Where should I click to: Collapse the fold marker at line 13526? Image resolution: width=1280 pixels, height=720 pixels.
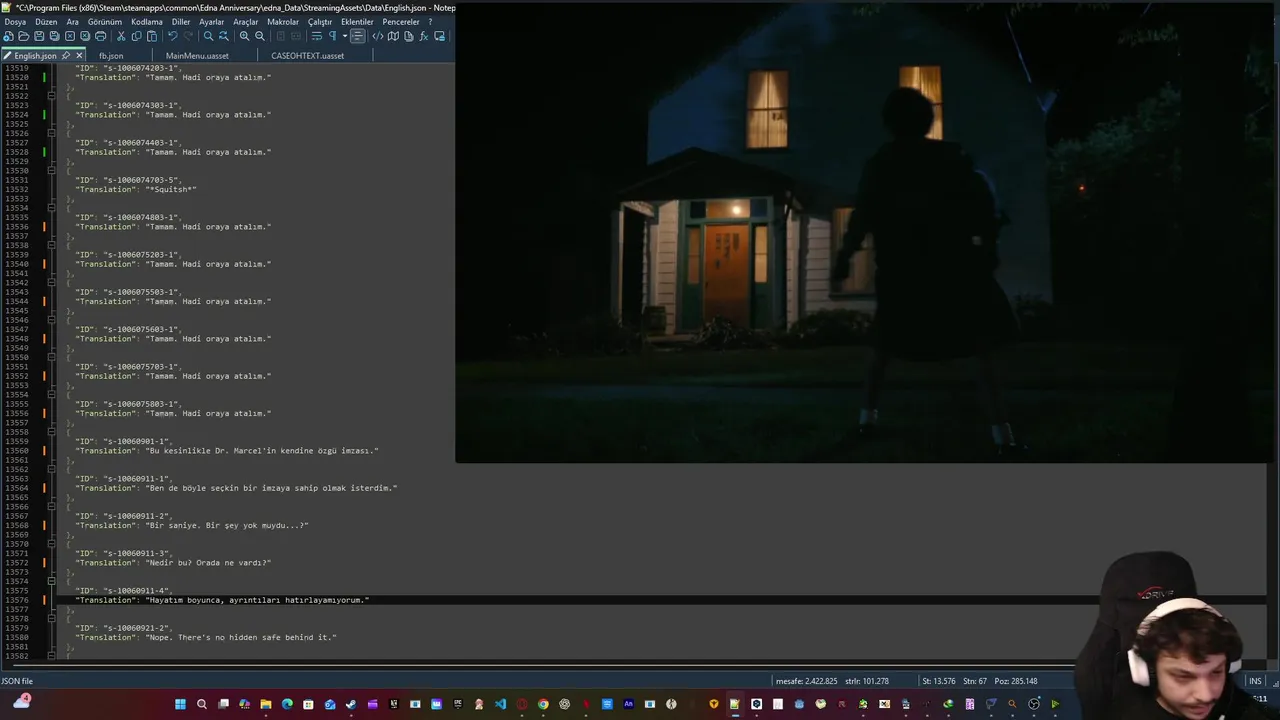(52, 133)
